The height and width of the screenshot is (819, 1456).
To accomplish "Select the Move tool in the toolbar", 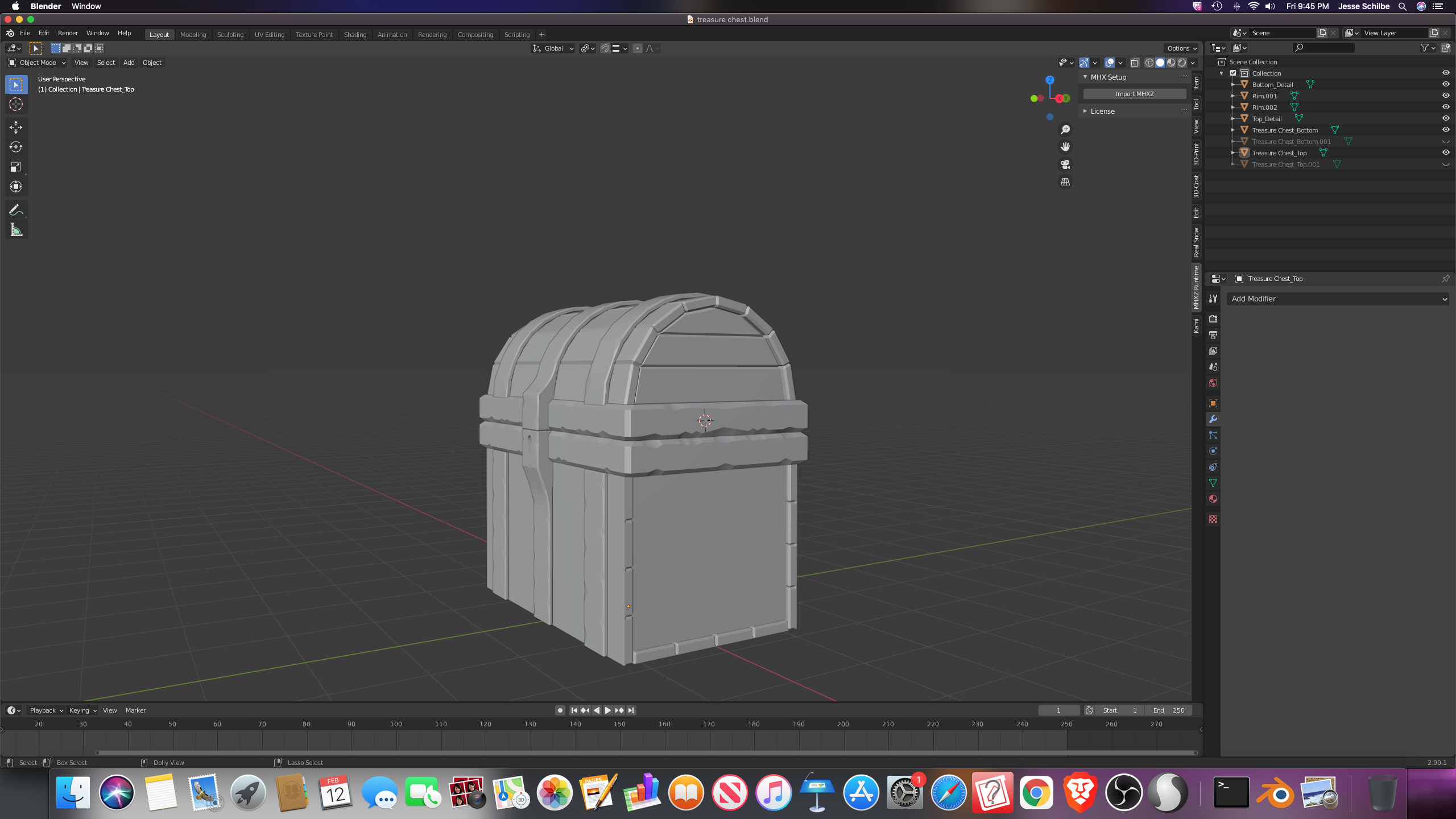I will [x=16, y=127].
